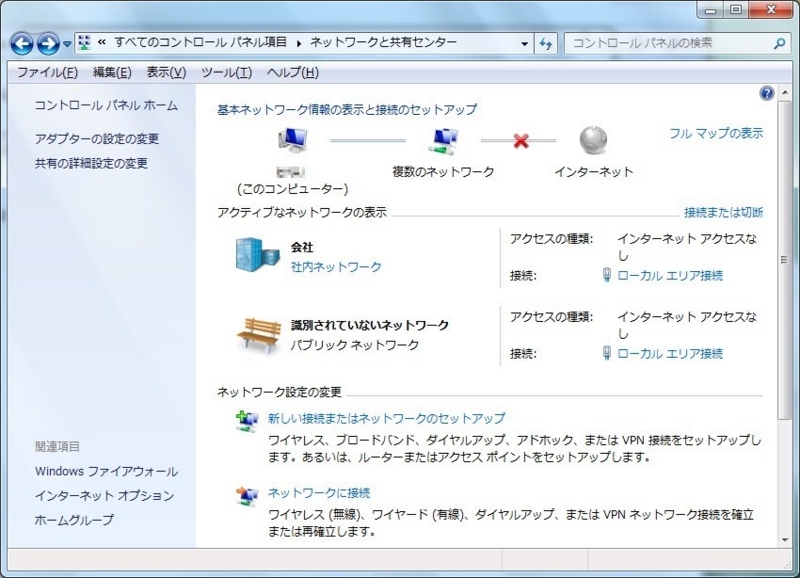Open Windows ファイアウォール link
The image size is (800, 578).
[106, 471]
